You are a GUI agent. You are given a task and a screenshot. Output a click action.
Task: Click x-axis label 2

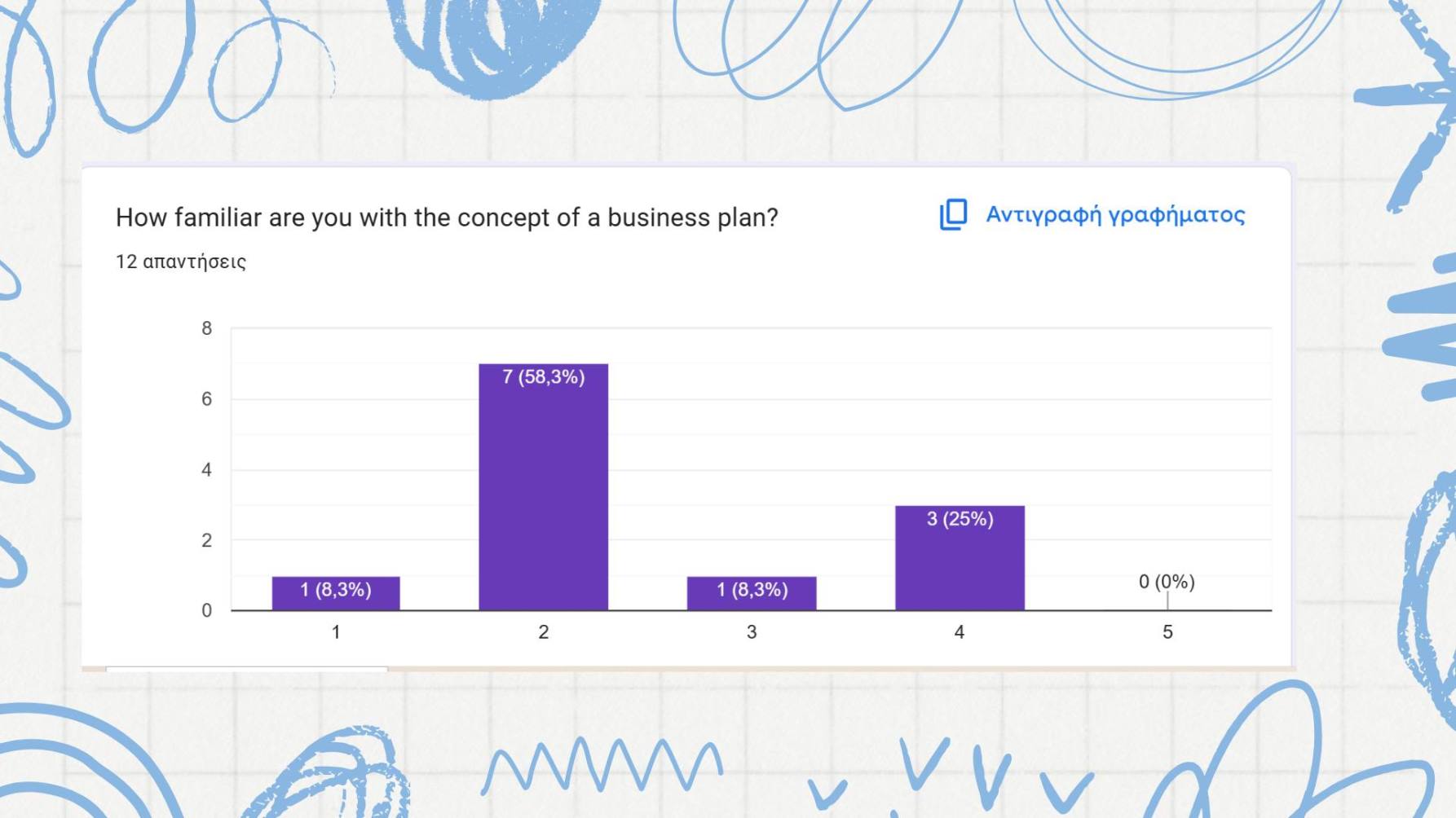[x=544, y=632]
